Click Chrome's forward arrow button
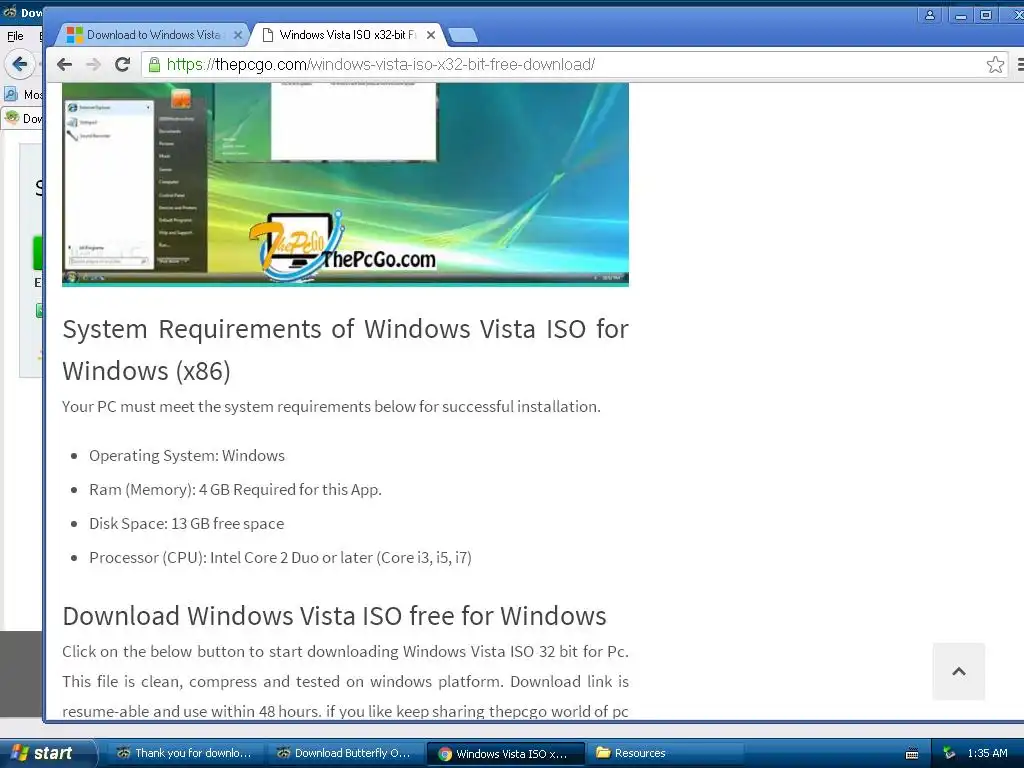This screenshot has width=1024, height=768. pos(93,64)
